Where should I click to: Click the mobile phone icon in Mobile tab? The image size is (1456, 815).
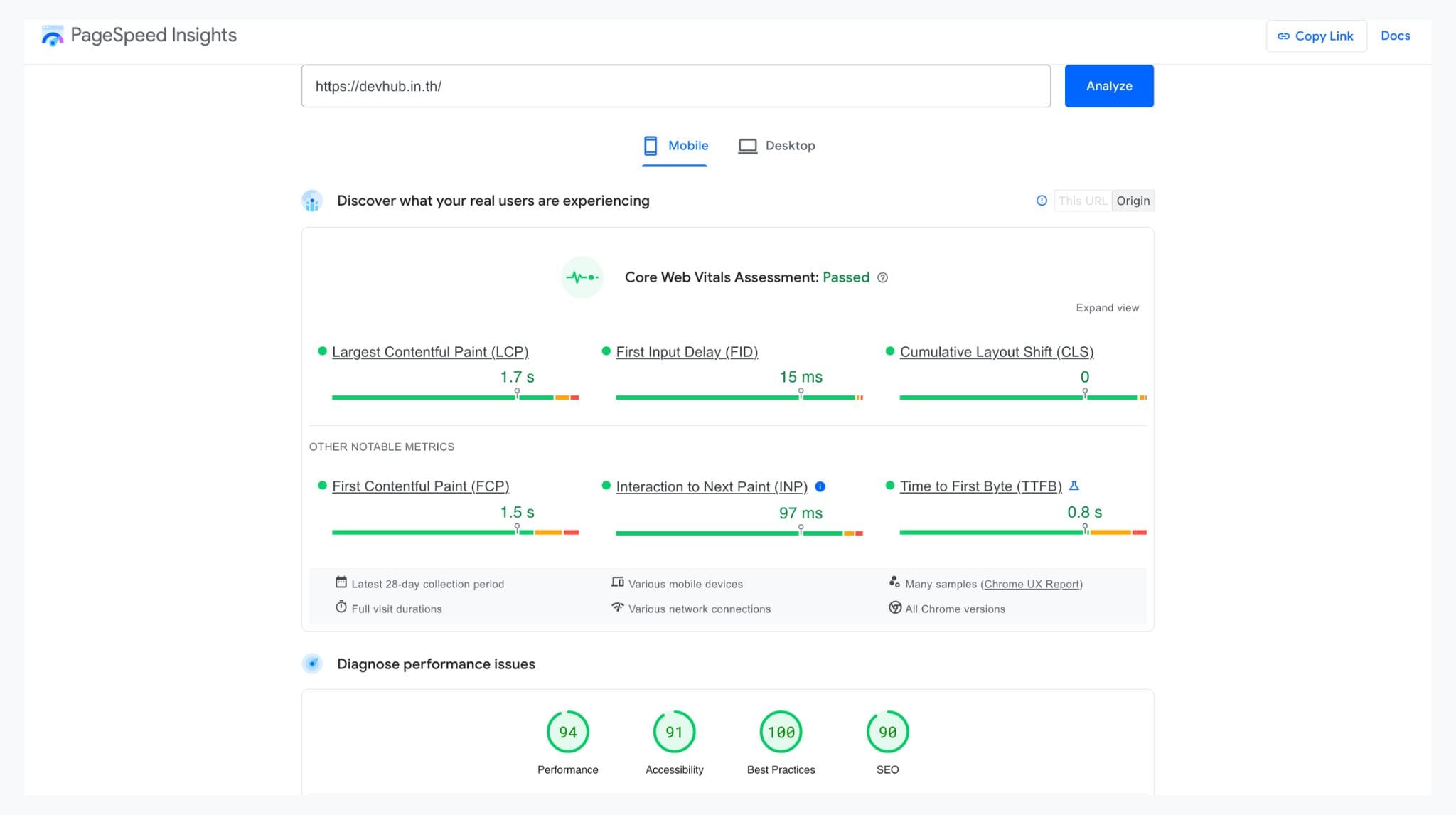pos(651,146)
